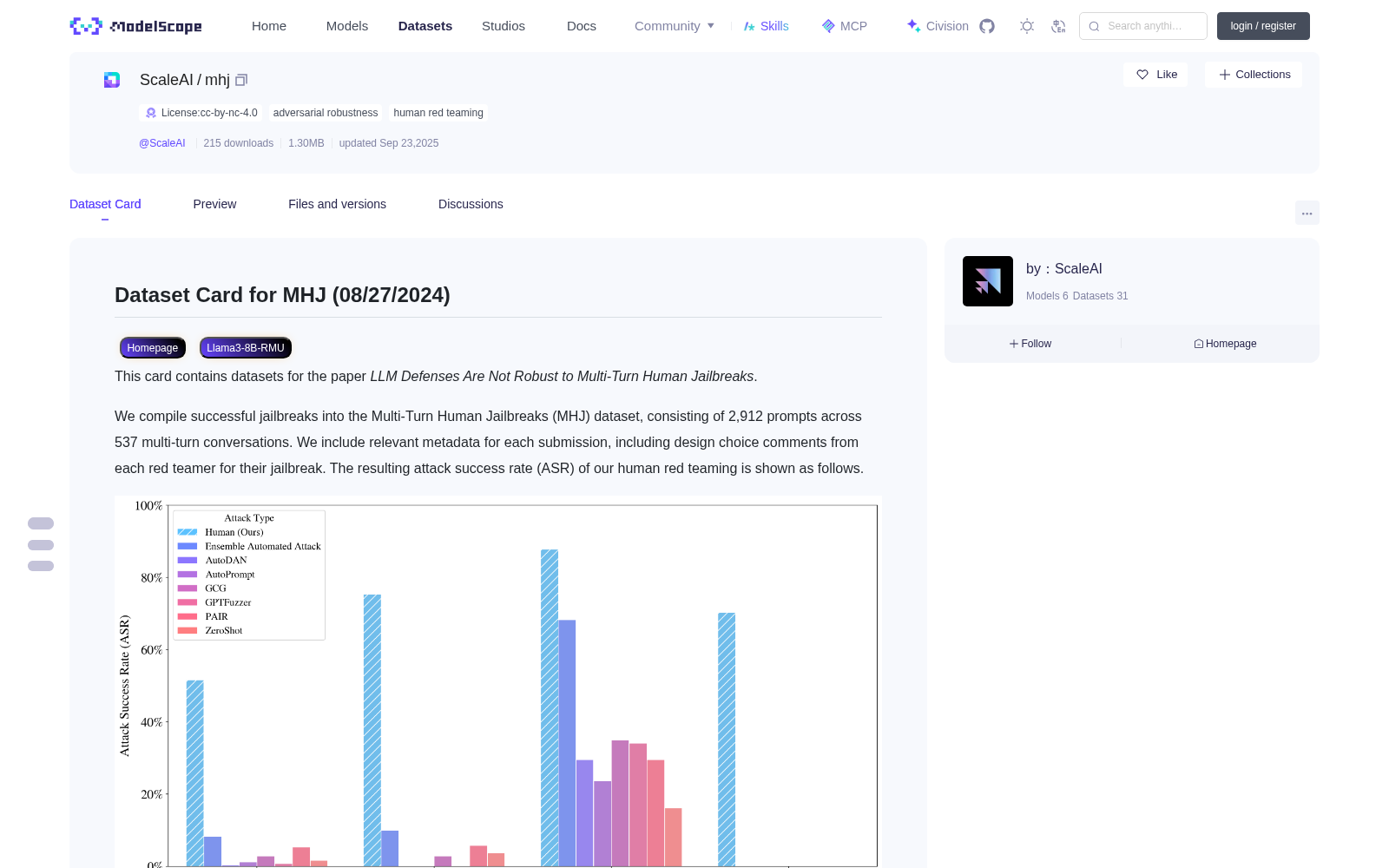Screen dimensions: 1389x868
Task: Focus the Search anything input field
Action: [1143, 26]
